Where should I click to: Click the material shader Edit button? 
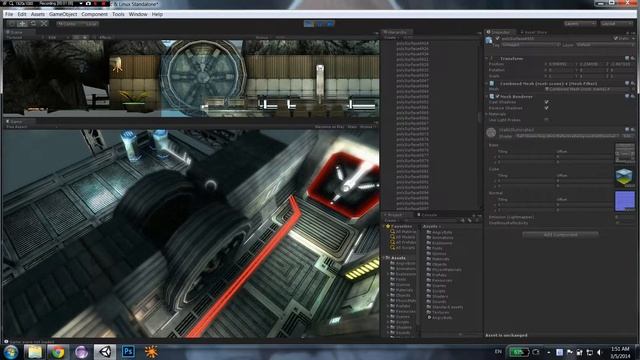coord(628,136)
